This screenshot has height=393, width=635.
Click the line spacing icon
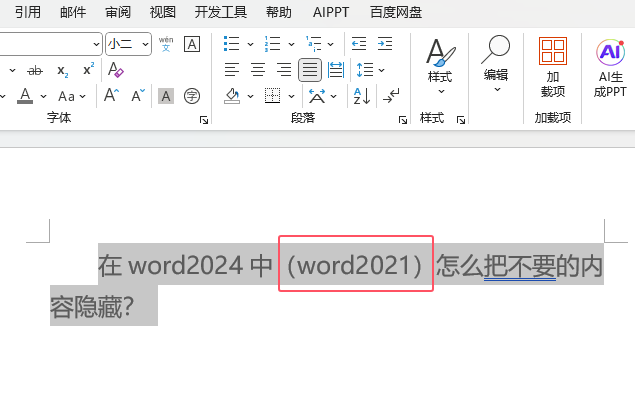364,70
